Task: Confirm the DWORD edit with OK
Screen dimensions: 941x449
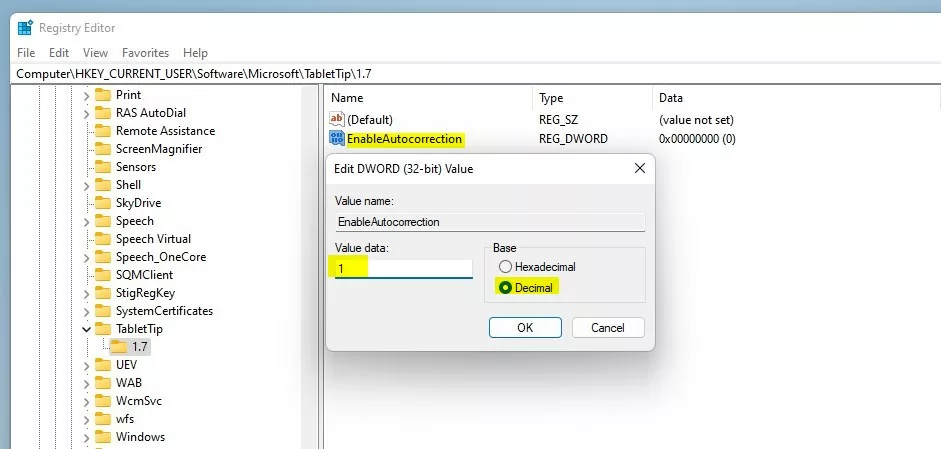Action: 525,328
